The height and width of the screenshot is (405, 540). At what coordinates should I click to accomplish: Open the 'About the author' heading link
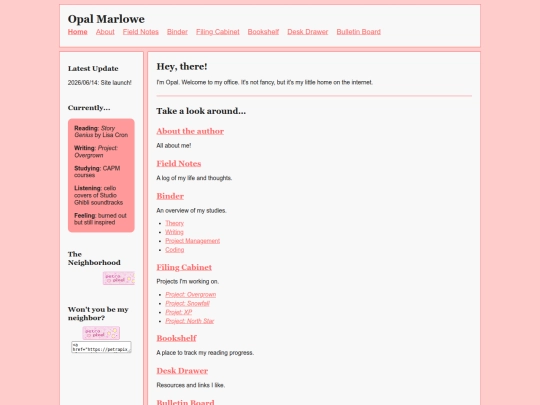point(190,131)
